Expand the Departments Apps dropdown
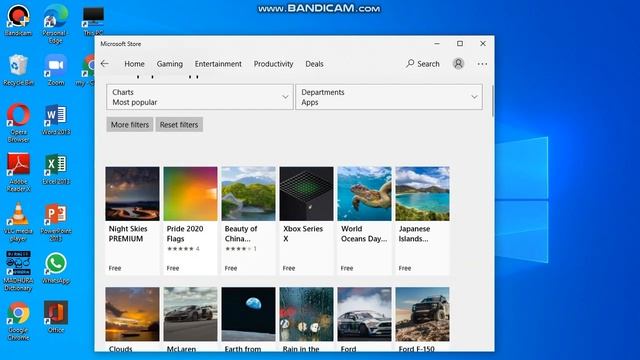 tap(389, 97)
